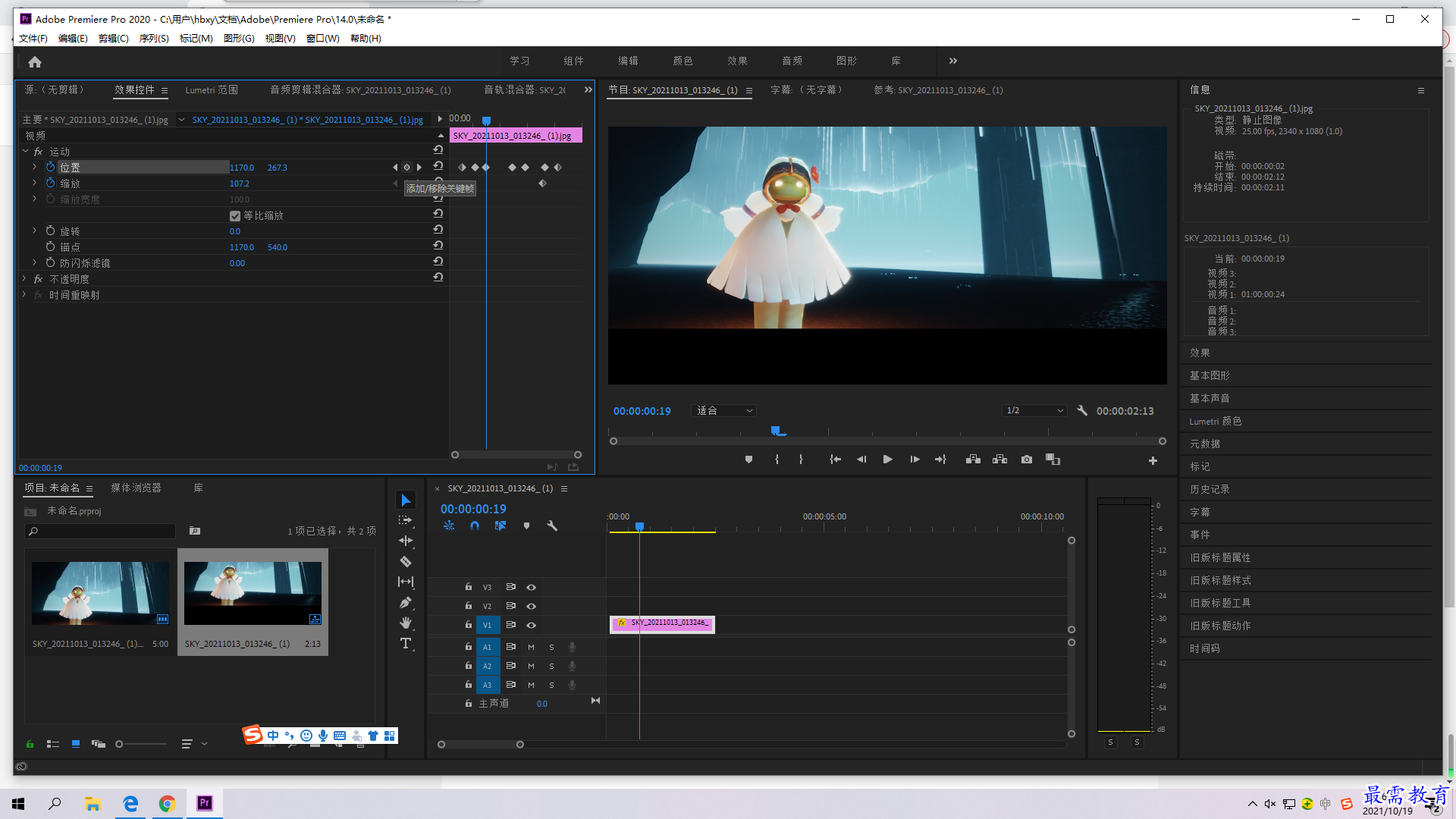Toggle linked selection in timeline
Screen dimensions: 1456x819
click(500, 526)
